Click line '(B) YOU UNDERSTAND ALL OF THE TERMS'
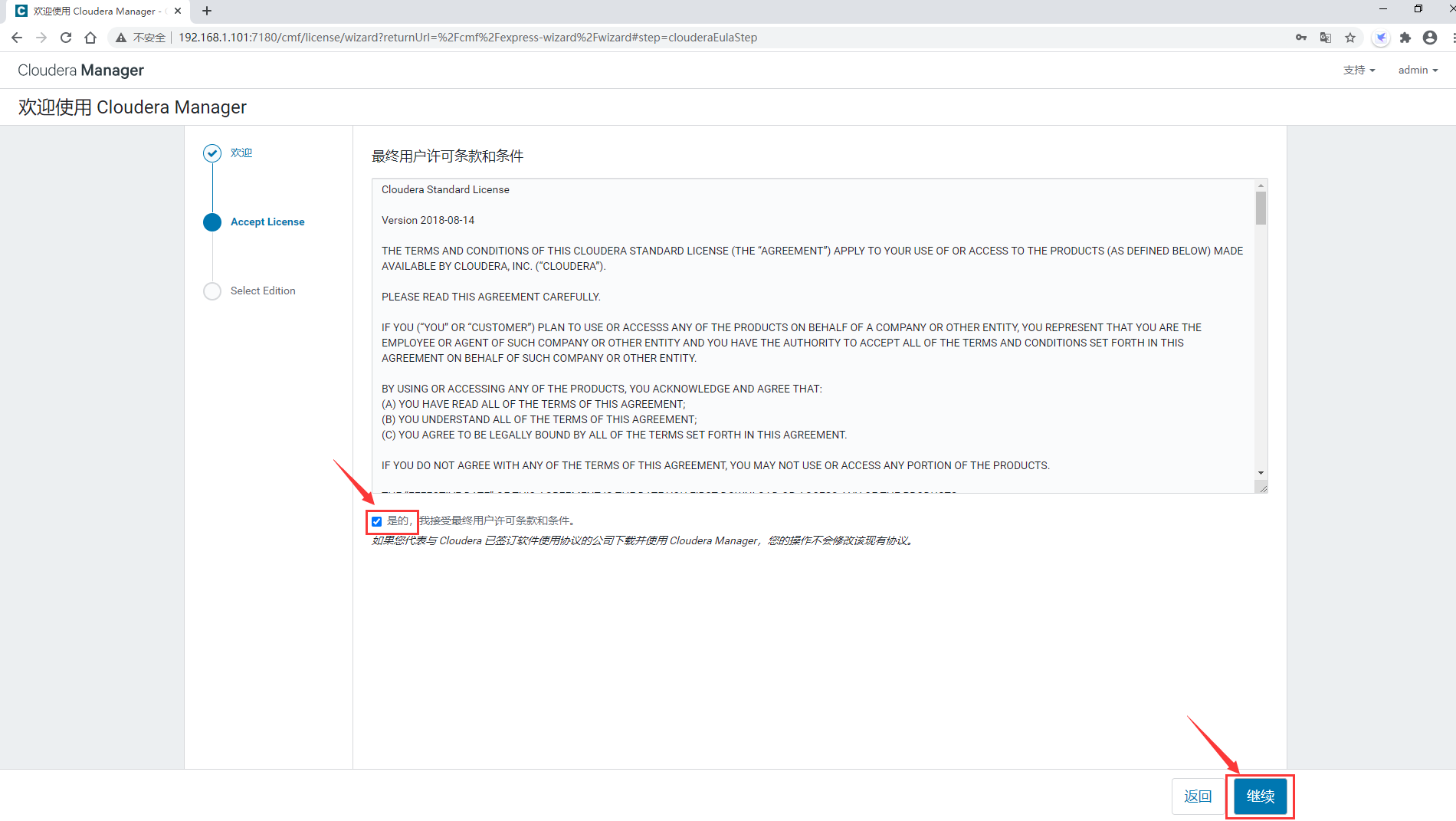Image resolution: width=1456 pixels, height=821 pixels. coord(539,419)
